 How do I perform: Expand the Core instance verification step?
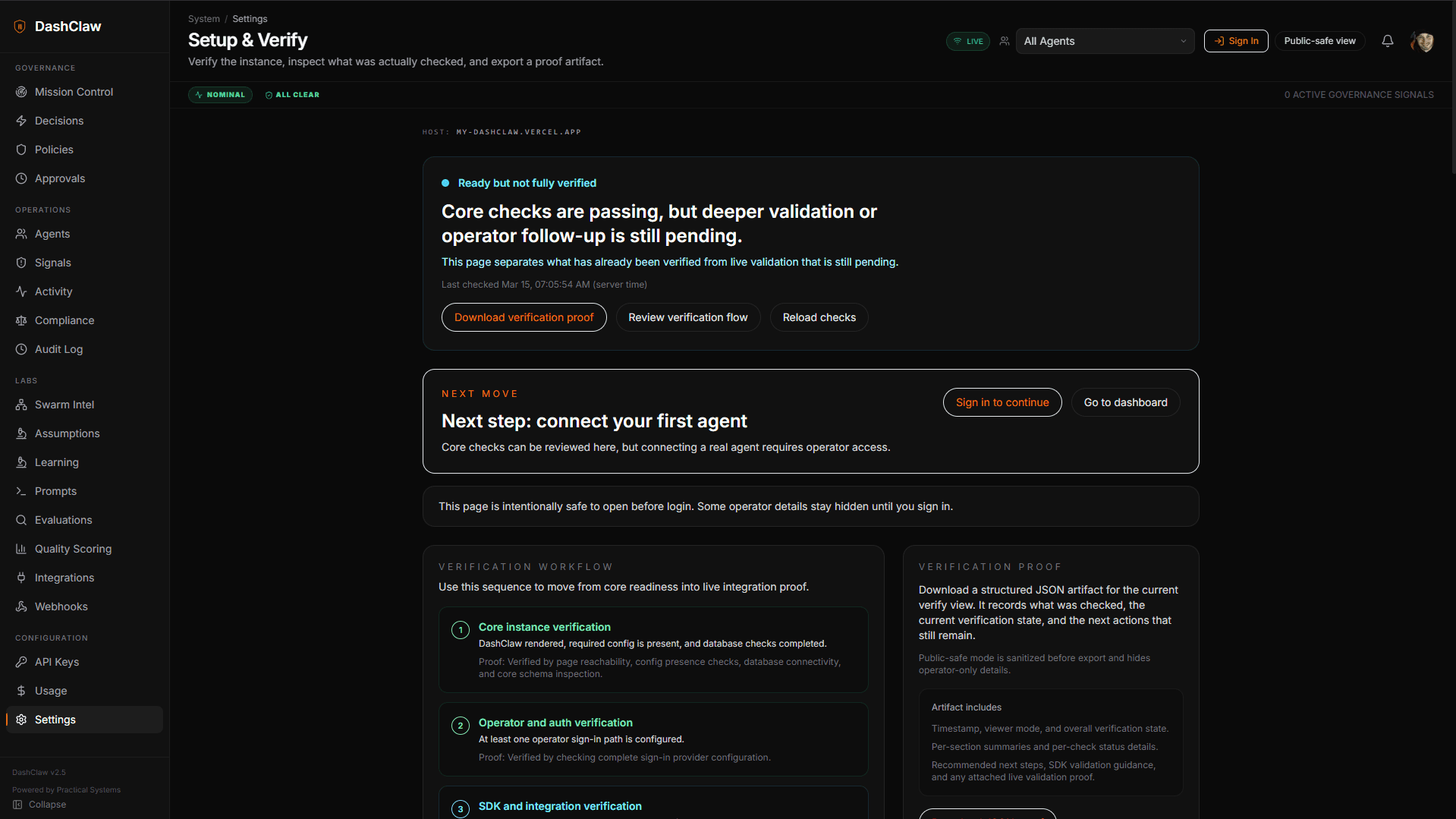[x=653, y=649]
